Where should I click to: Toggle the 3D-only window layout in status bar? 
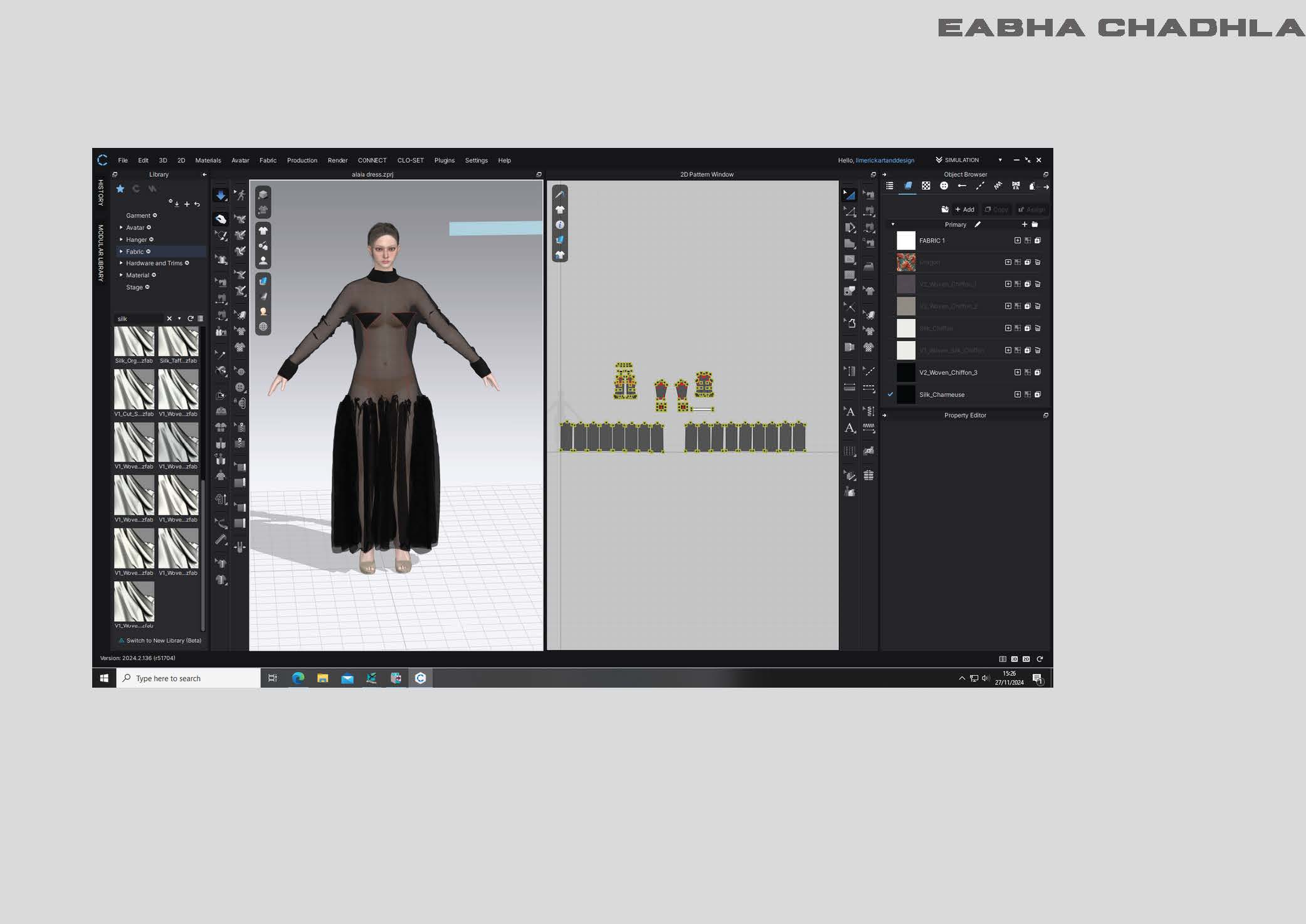(1014, 659)
